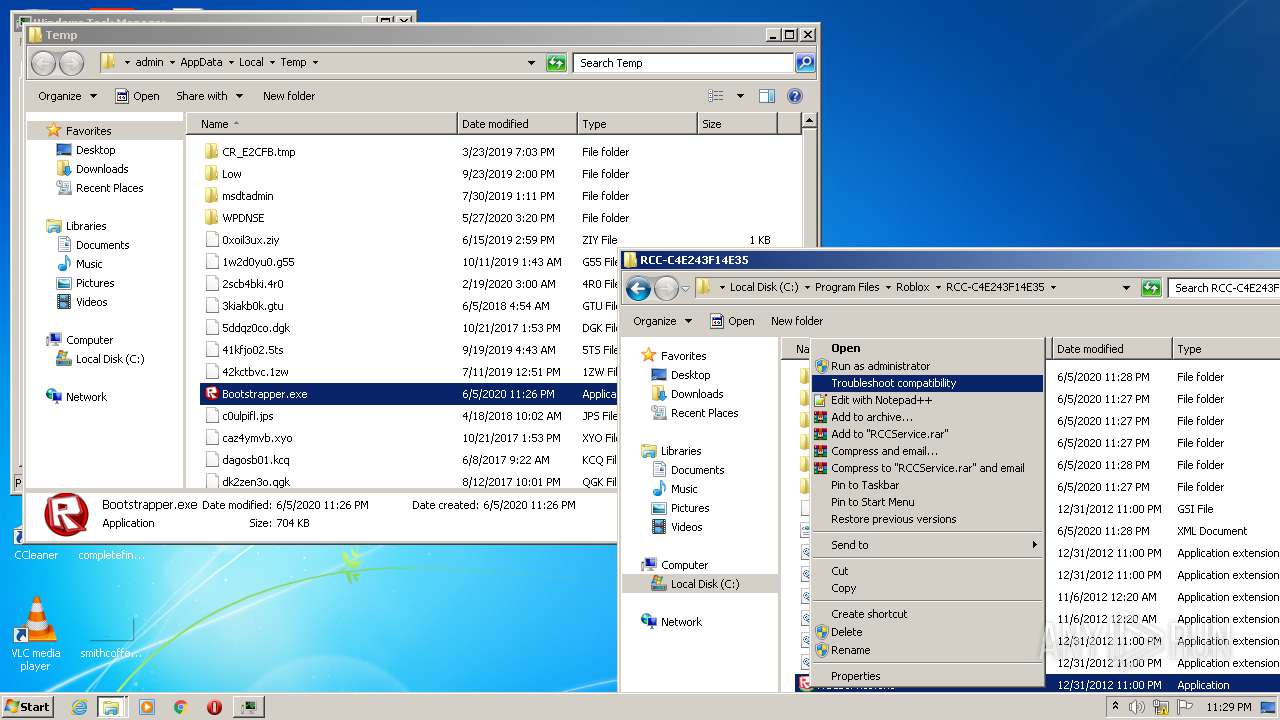Click change view icon in Temp window

click(x=716, y=96)
